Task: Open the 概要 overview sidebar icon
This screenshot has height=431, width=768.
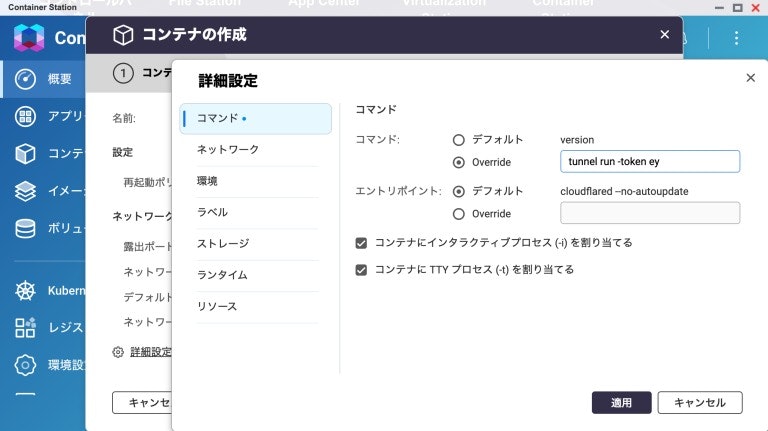Action: point(25,79)
